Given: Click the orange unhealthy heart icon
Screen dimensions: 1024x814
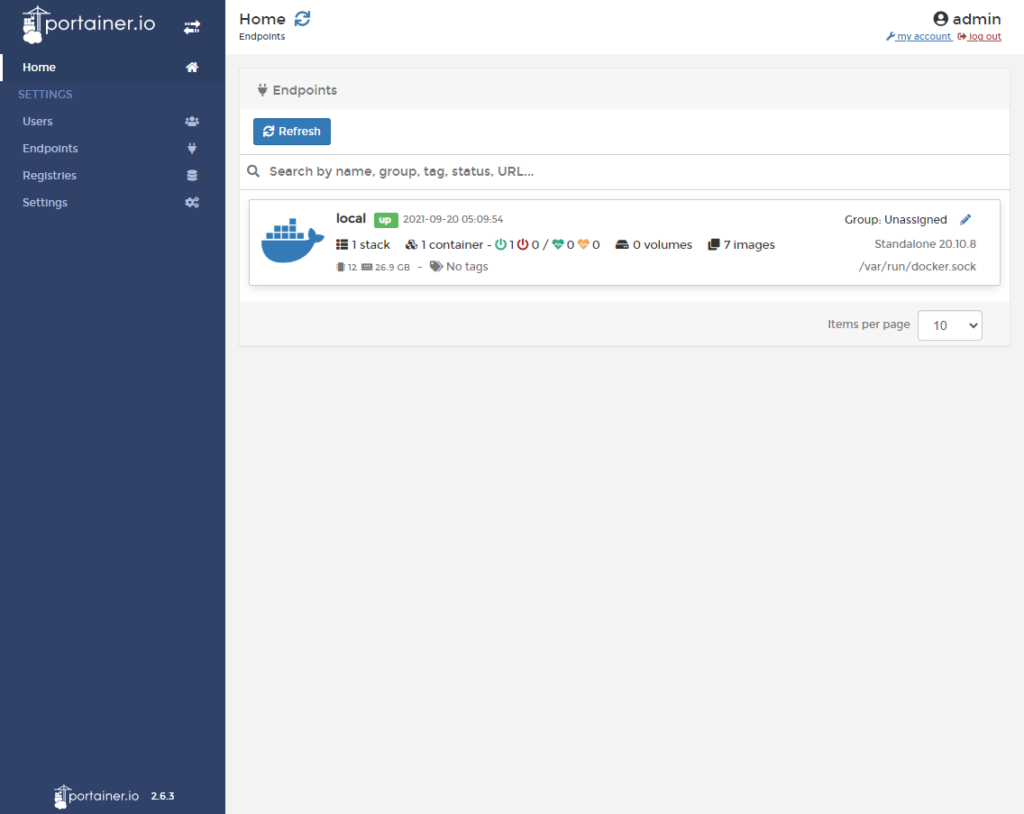Looking at the screenshot, I should pos(584,244).
